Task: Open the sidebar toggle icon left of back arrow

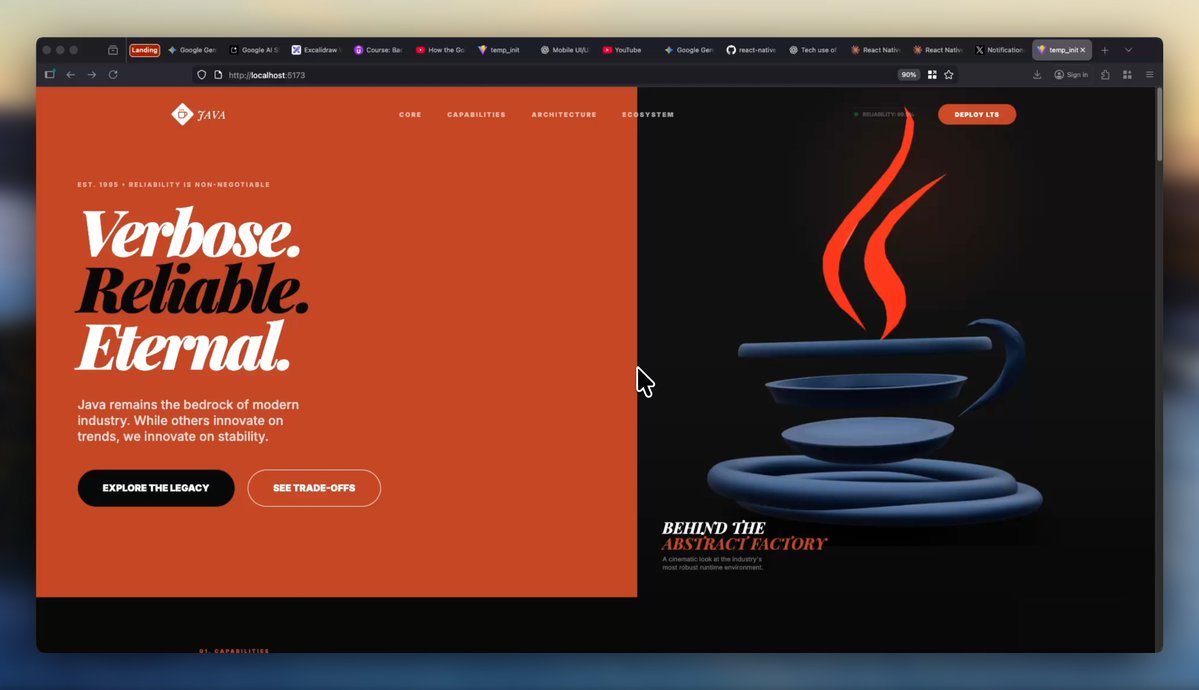Action: (50, 75)
